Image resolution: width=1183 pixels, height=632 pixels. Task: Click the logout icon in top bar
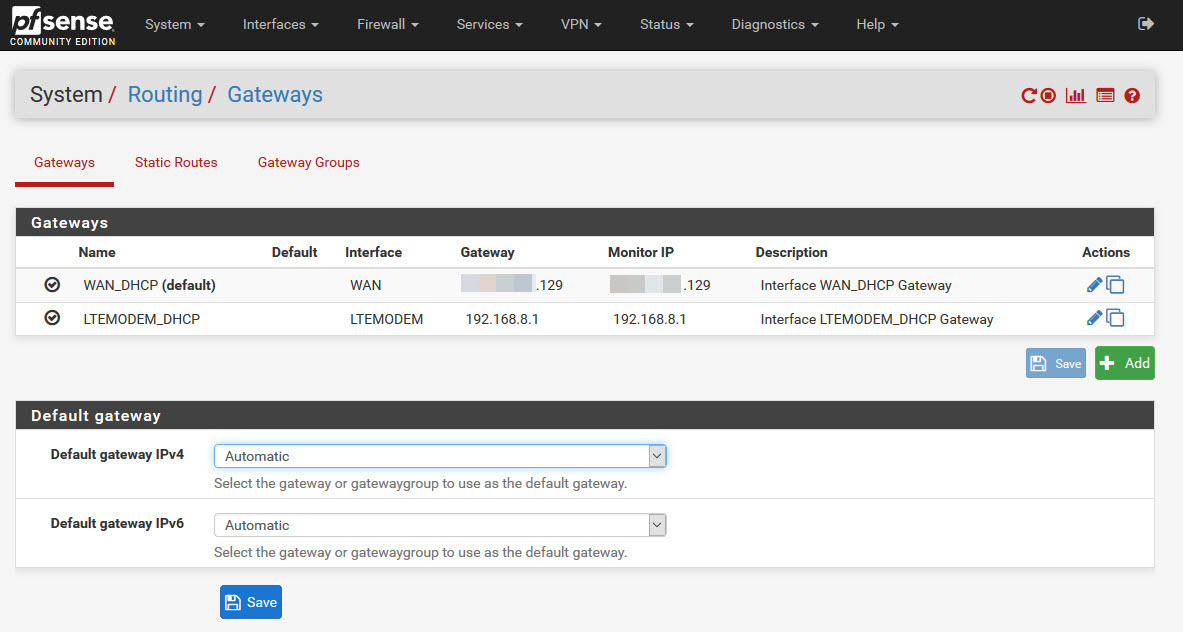(1146, 24)
